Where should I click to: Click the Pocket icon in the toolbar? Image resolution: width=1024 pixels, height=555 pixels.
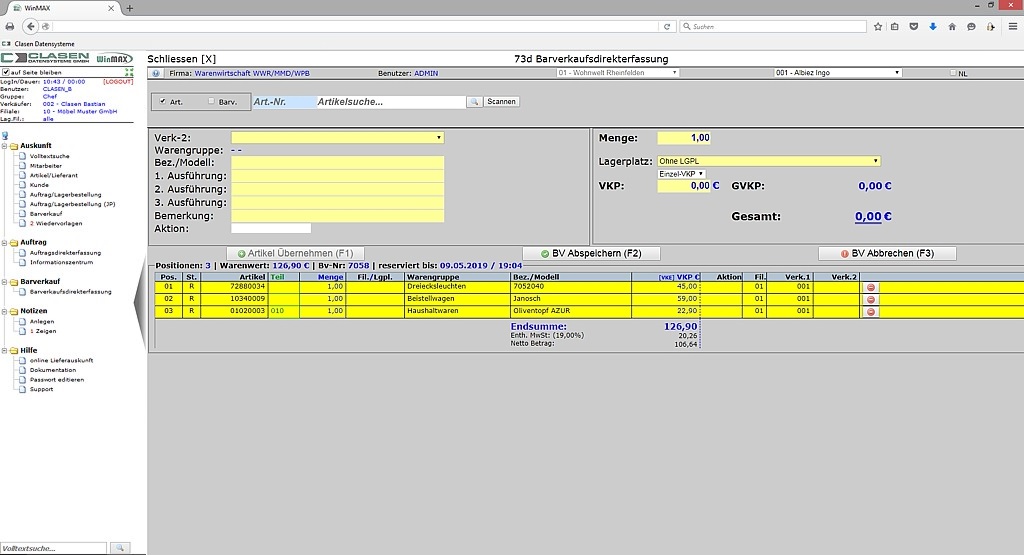[914, 27]
